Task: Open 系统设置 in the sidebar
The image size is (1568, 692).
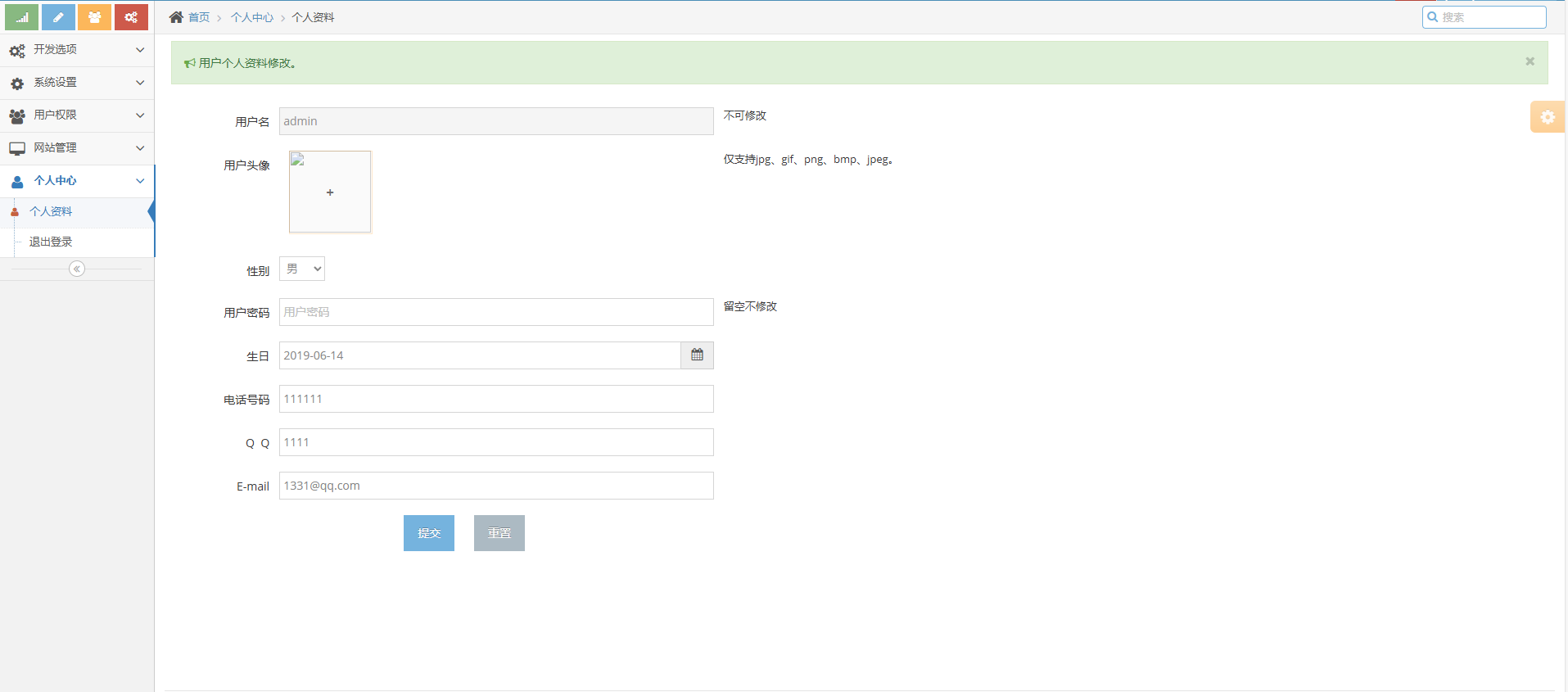Action: tap(77, 83)
